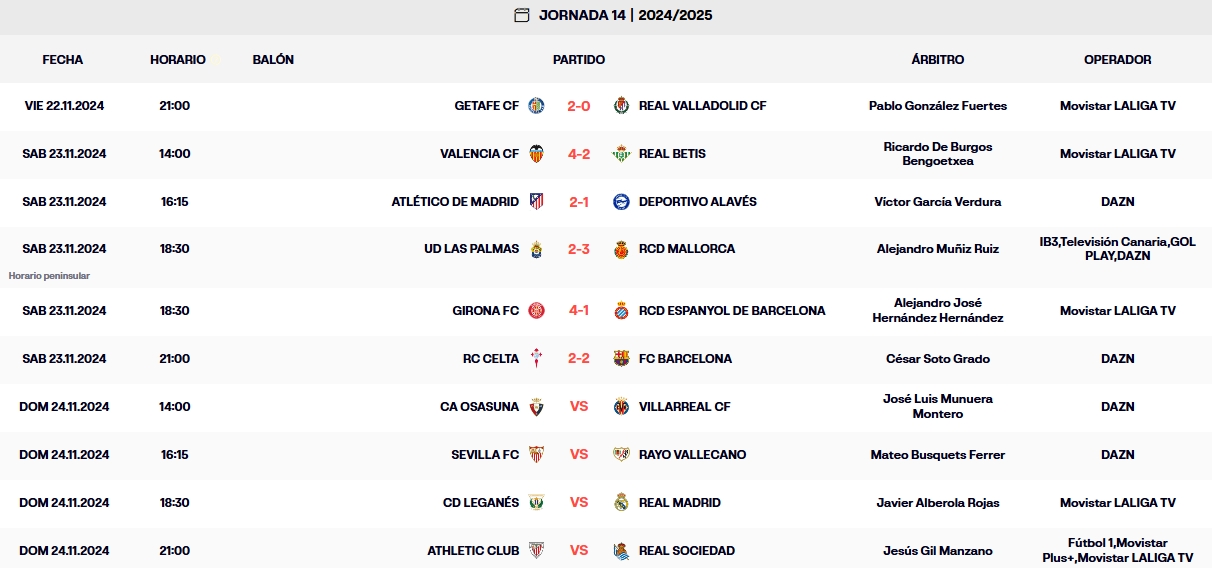The image size is (1212, 568).
Task: Click the Getafe CF club crest
Action: 537,106
